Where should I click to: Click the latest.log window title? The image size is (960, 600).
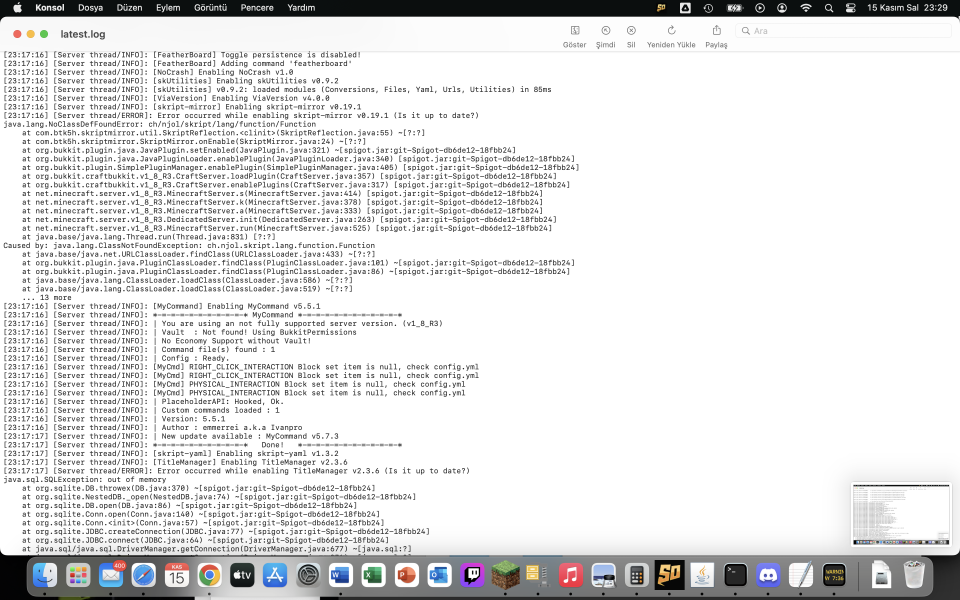point(83,34)
